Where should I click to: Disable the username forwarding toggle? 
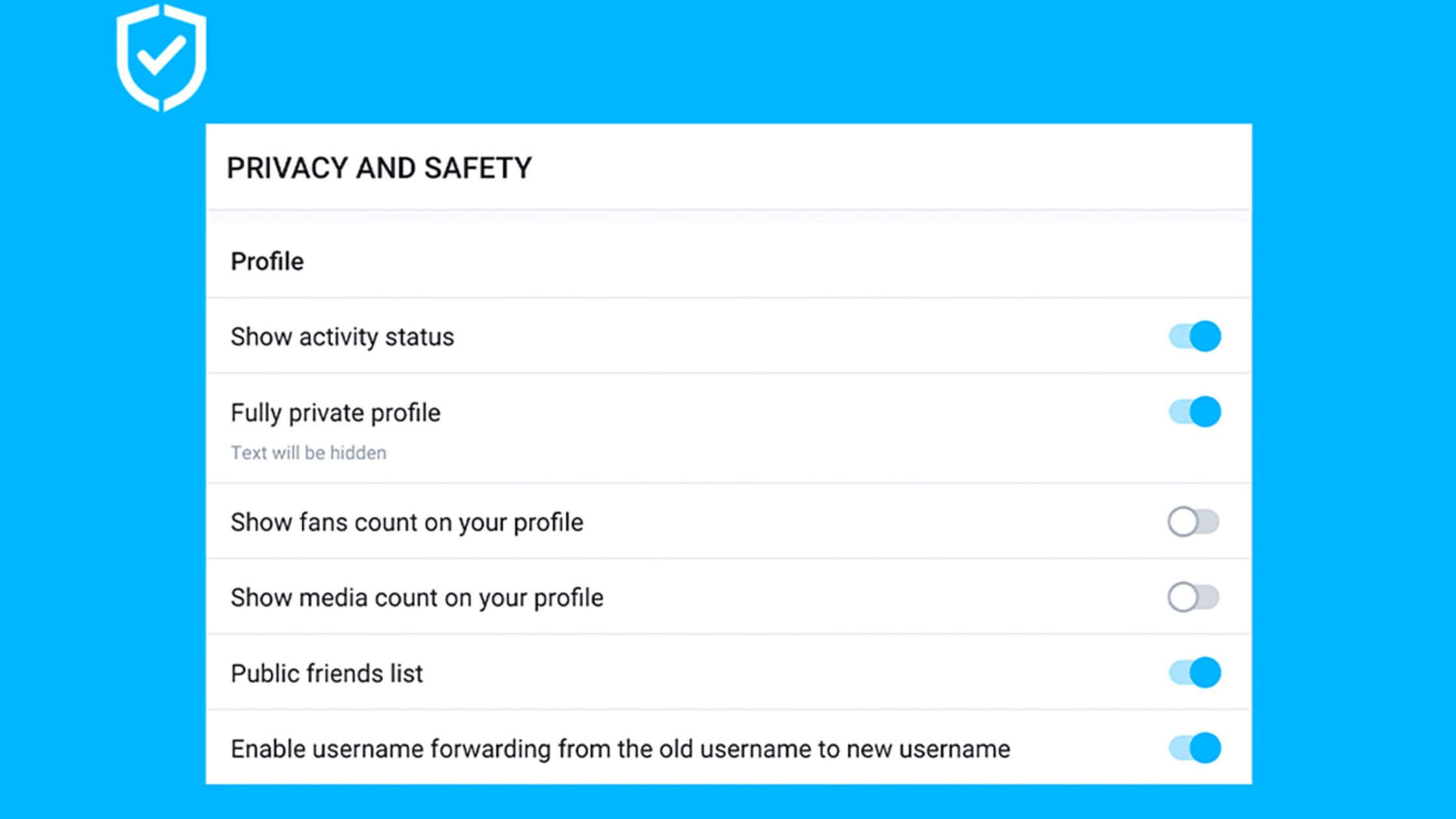(1195, 747)
